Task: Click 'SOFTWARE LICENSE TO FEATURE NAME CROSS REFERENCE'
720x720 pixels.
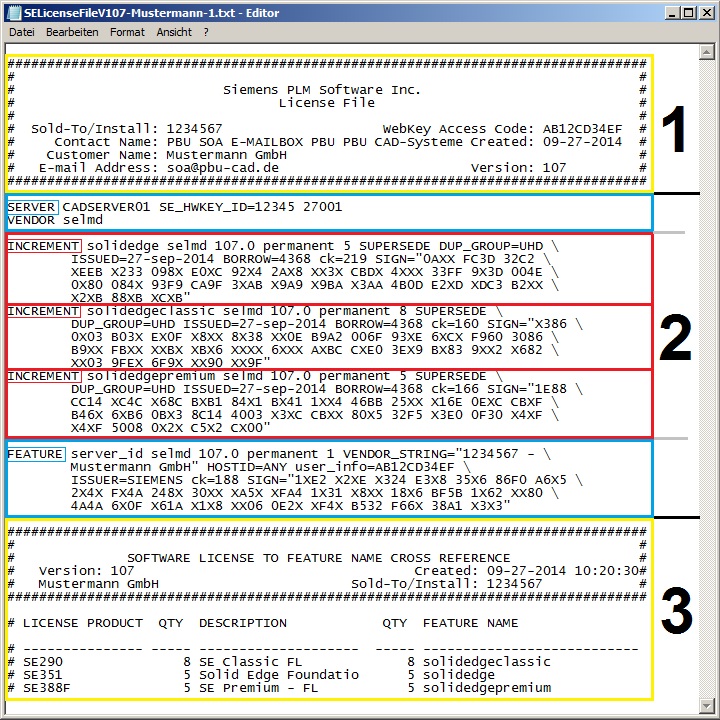Action: [319, 558]
